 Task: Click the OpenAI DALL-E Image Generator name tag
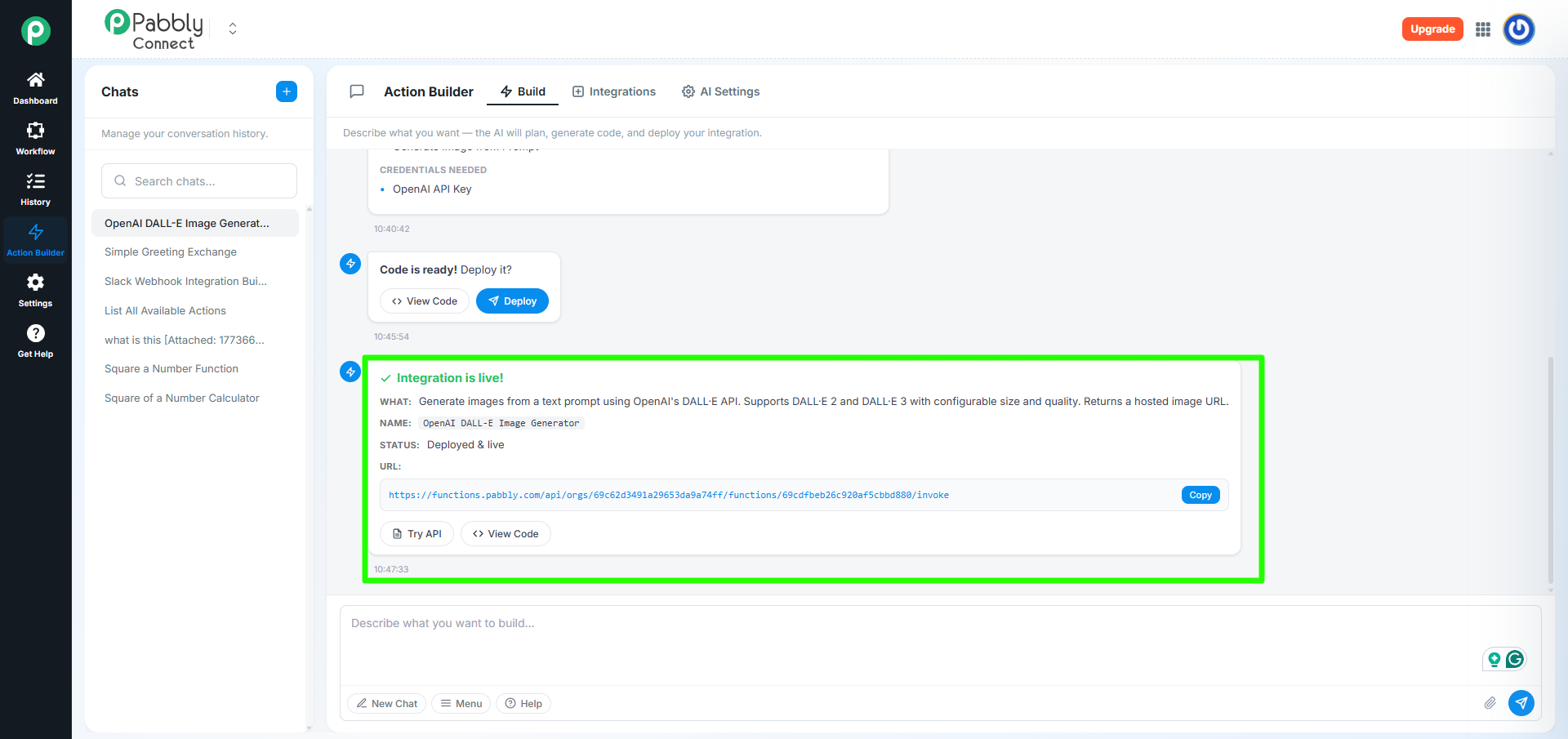pos(501,423)
